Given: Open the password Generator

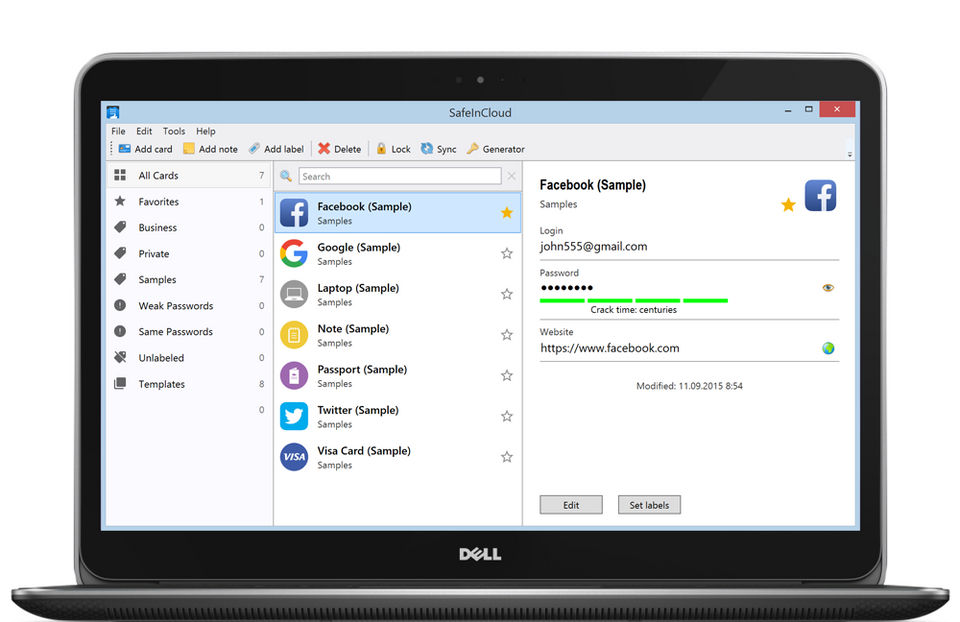Looking at the screenshot, I should (472, 149).
